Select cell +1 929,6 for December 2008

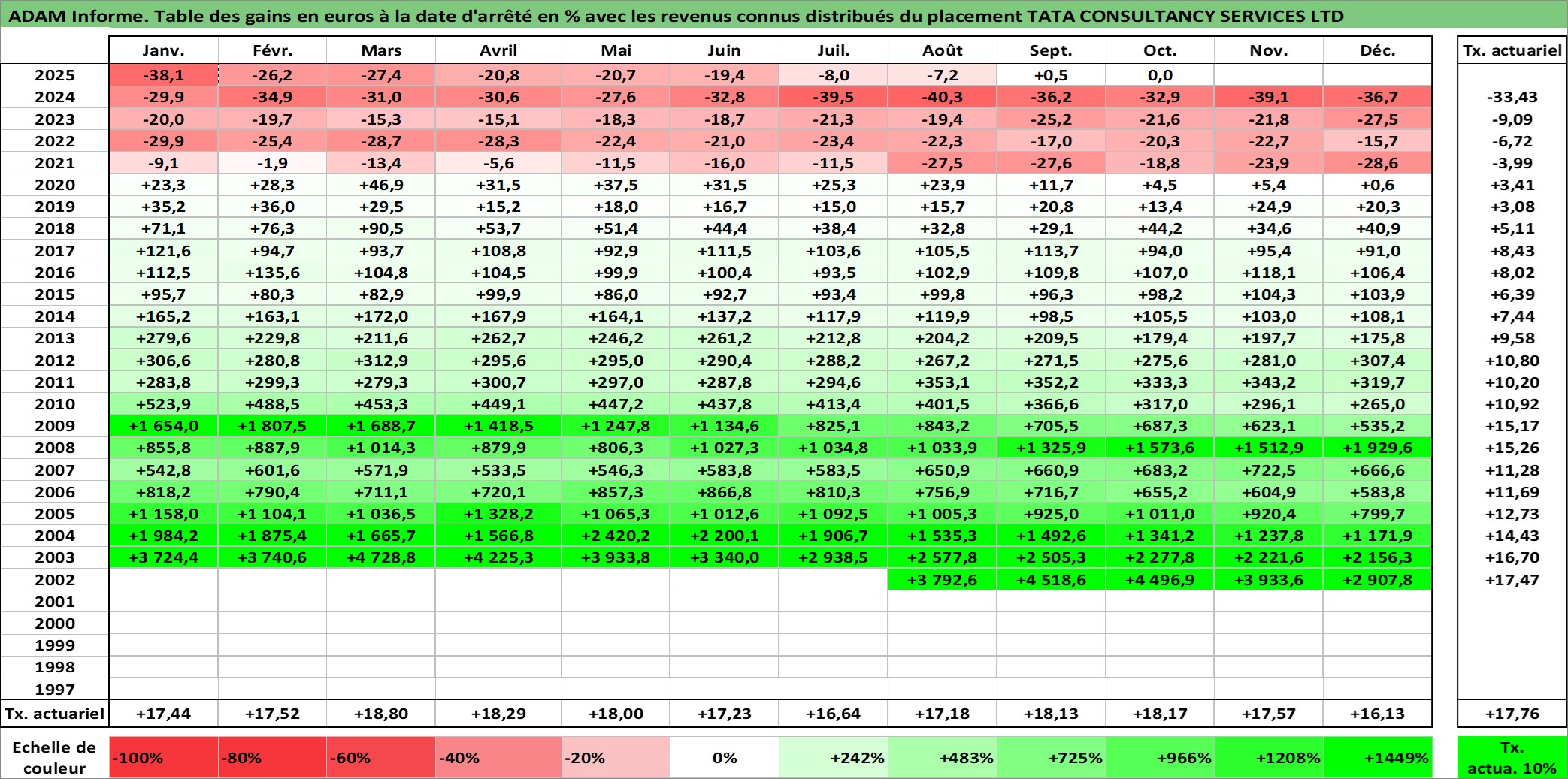point(1378,448)
